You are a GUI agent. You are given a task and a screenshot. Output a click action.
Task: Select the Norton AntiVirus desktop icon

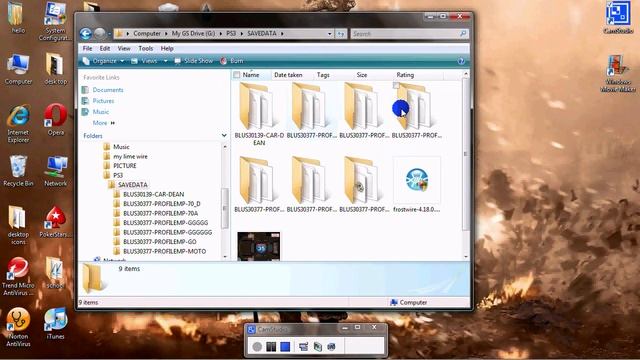click(x=18, y=327)
